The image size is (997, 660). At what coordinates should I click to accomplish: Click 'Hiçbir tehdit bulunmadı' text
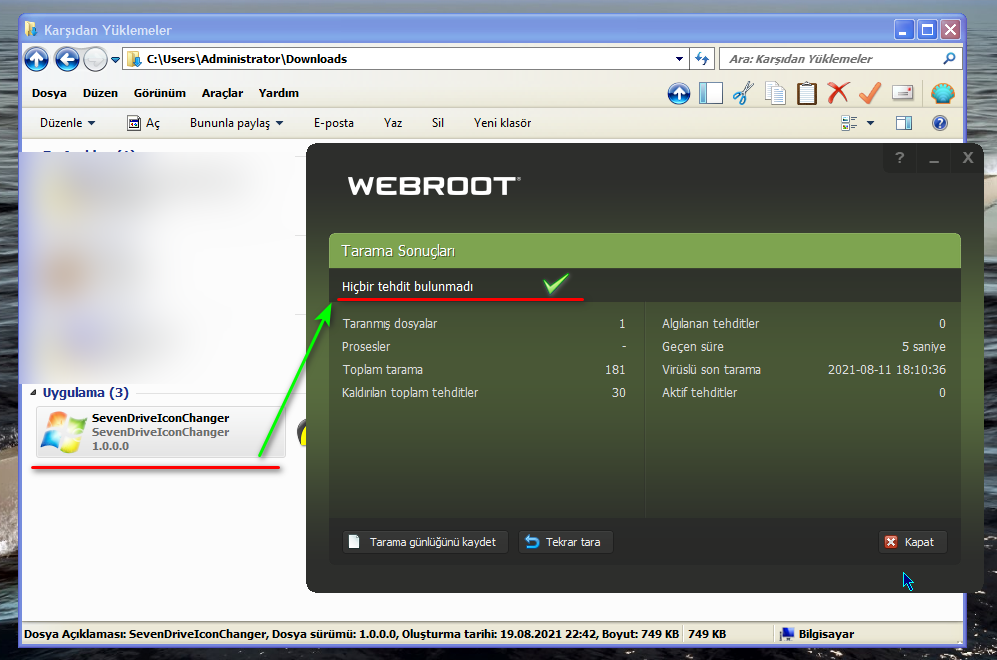click(x=408, y=287)
